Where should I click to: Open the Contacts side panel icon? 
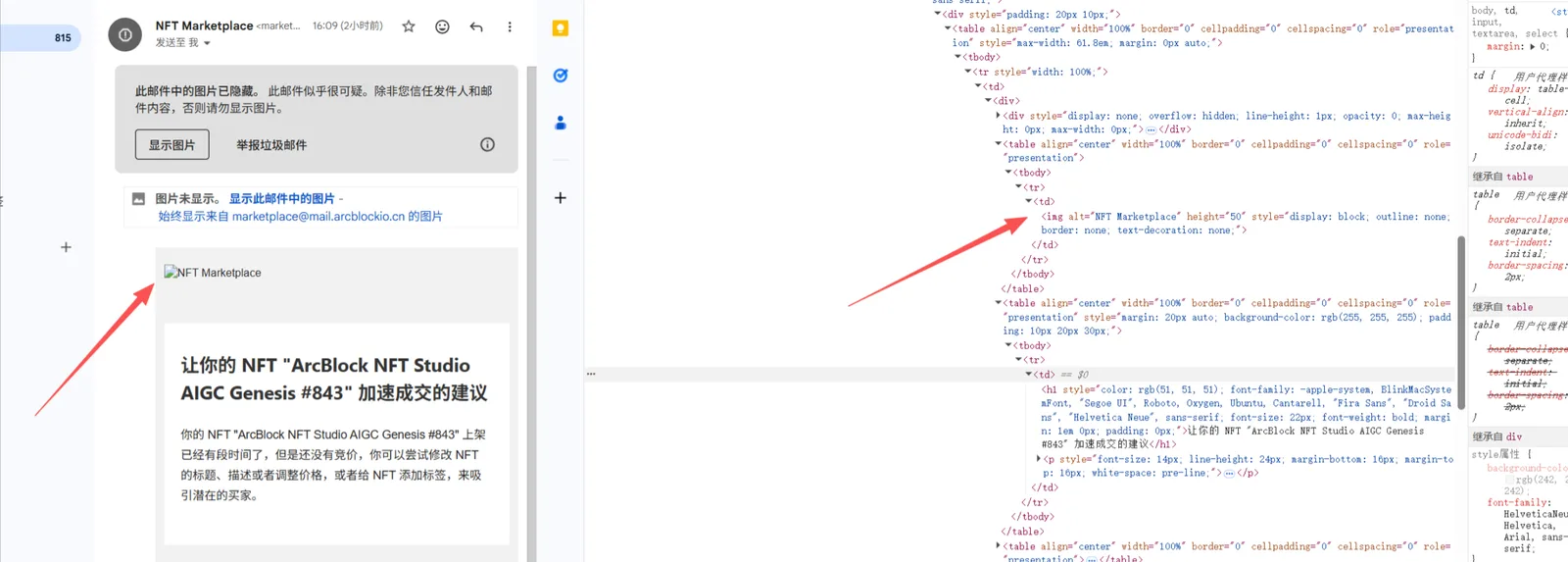(561, 123)
